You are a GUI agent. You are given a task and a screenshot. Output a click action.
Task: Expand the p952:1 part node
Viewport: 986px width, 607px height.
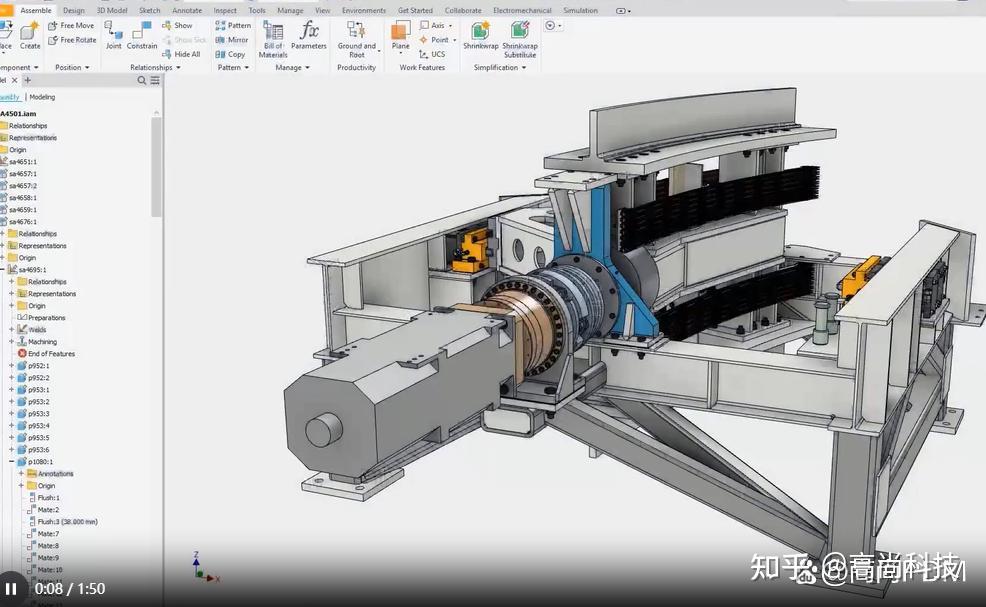coord(11,366)
